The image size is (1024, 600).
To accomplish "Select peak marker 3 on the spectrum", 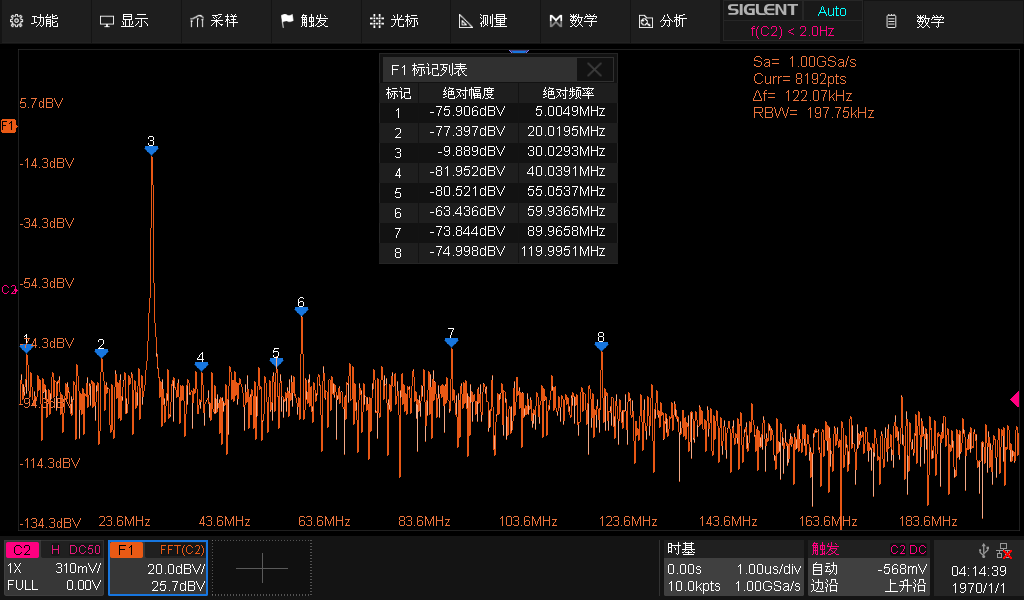I will [151, 146].
